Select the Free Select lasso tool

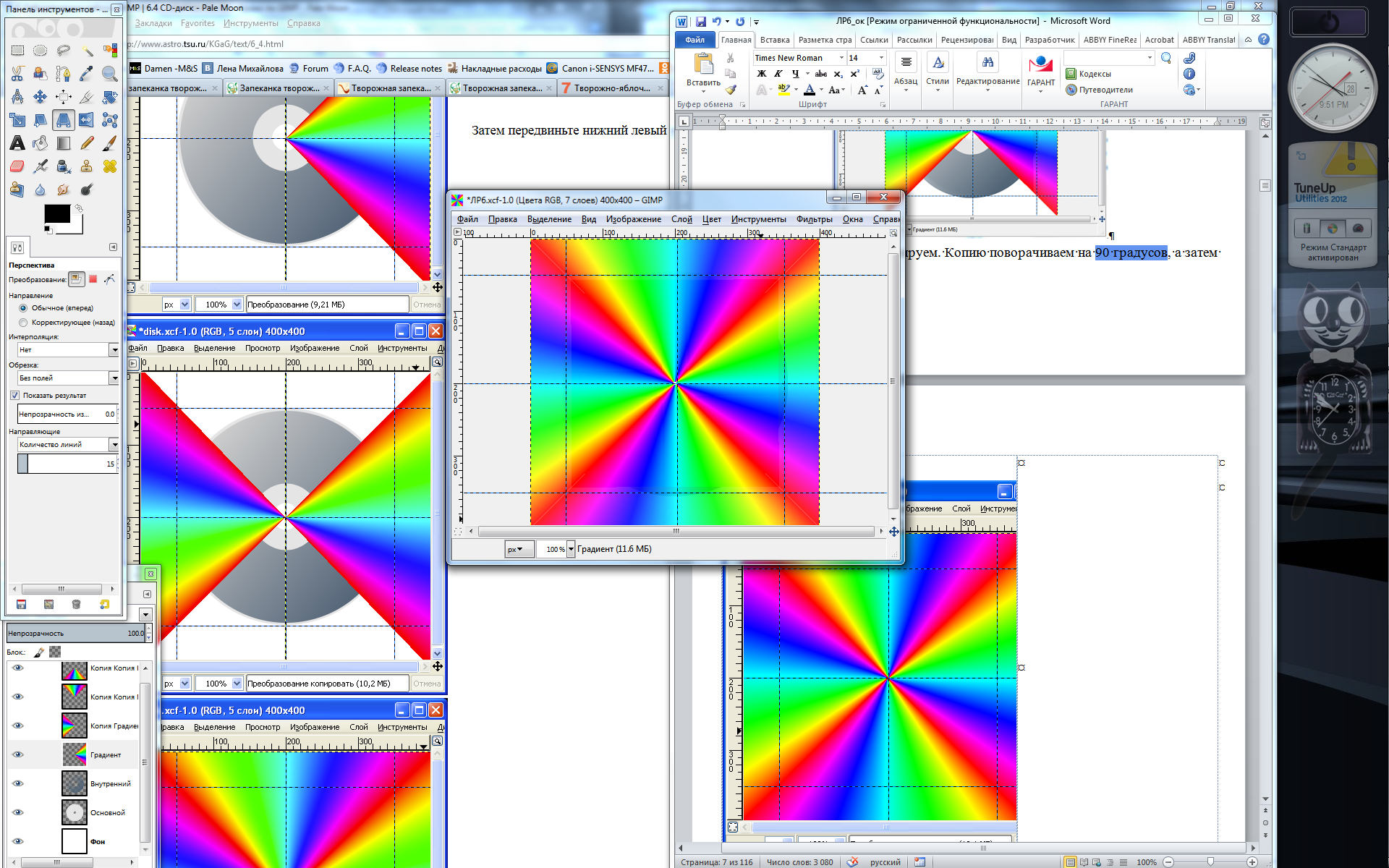point(64,51)
